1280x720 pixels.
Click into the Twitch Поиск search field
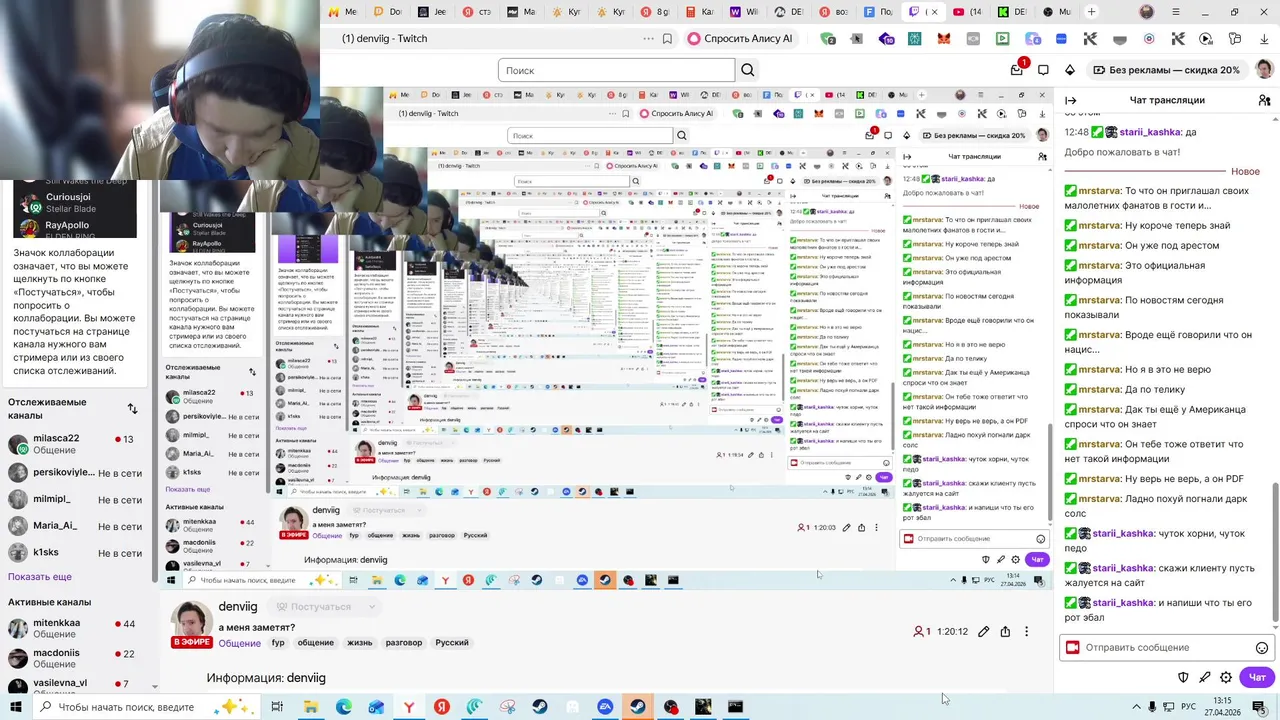tap(616, 70)
